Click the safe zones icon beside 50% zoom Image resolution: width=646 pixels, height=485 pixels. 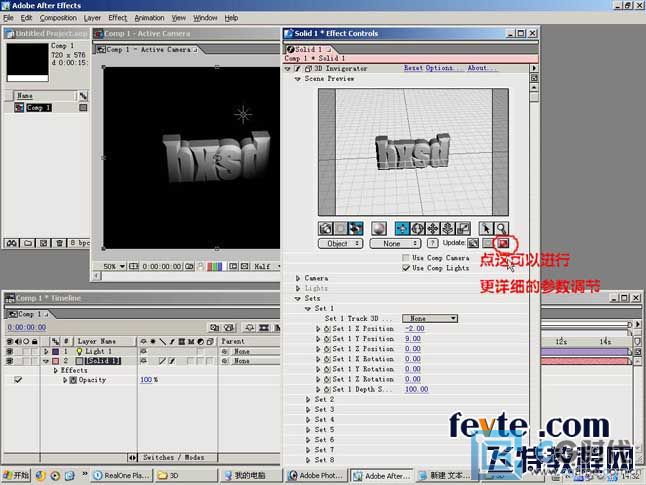point(133,267)
